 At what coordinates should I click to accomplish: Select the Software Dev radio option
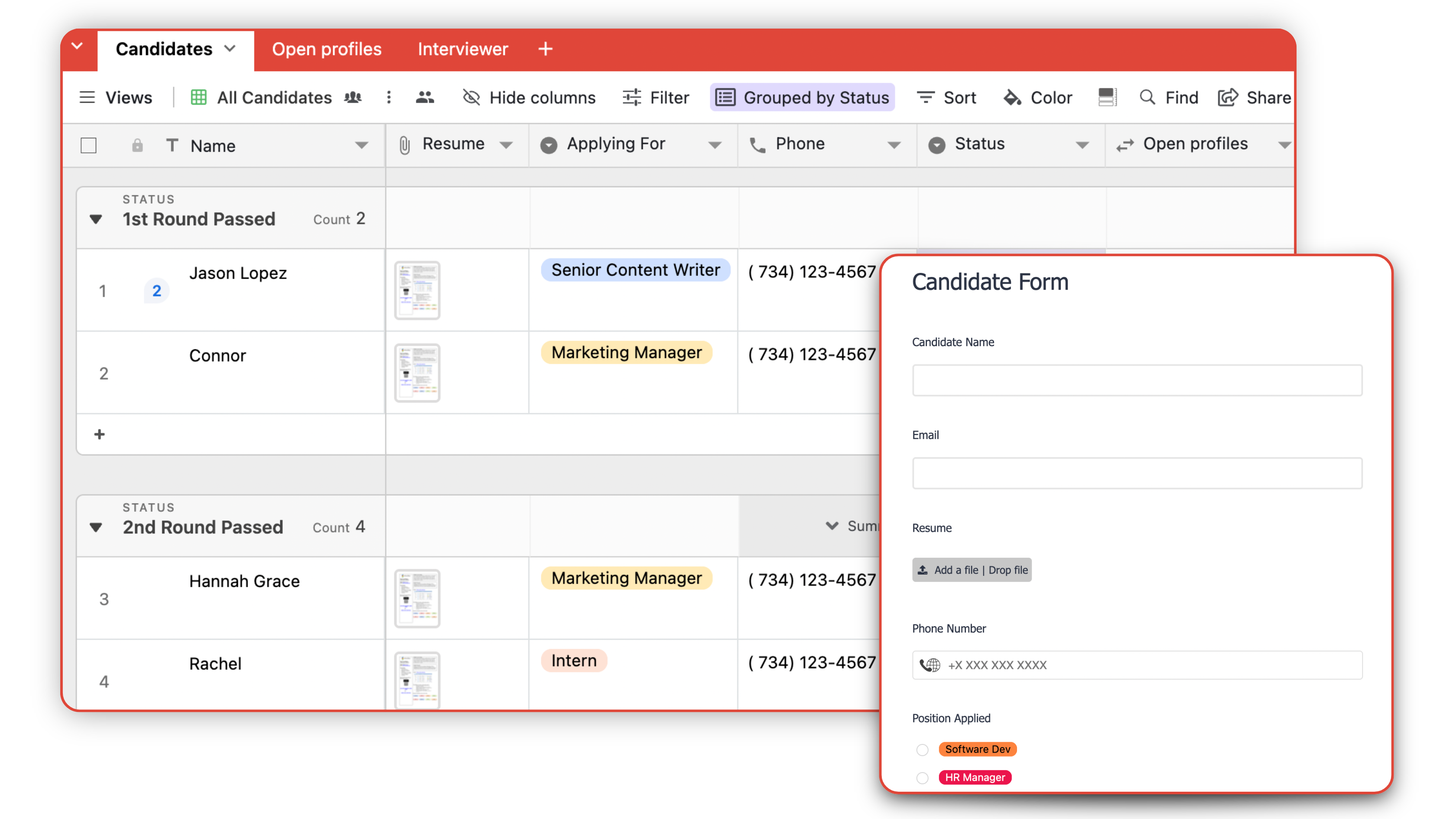[x=923, y=750]
